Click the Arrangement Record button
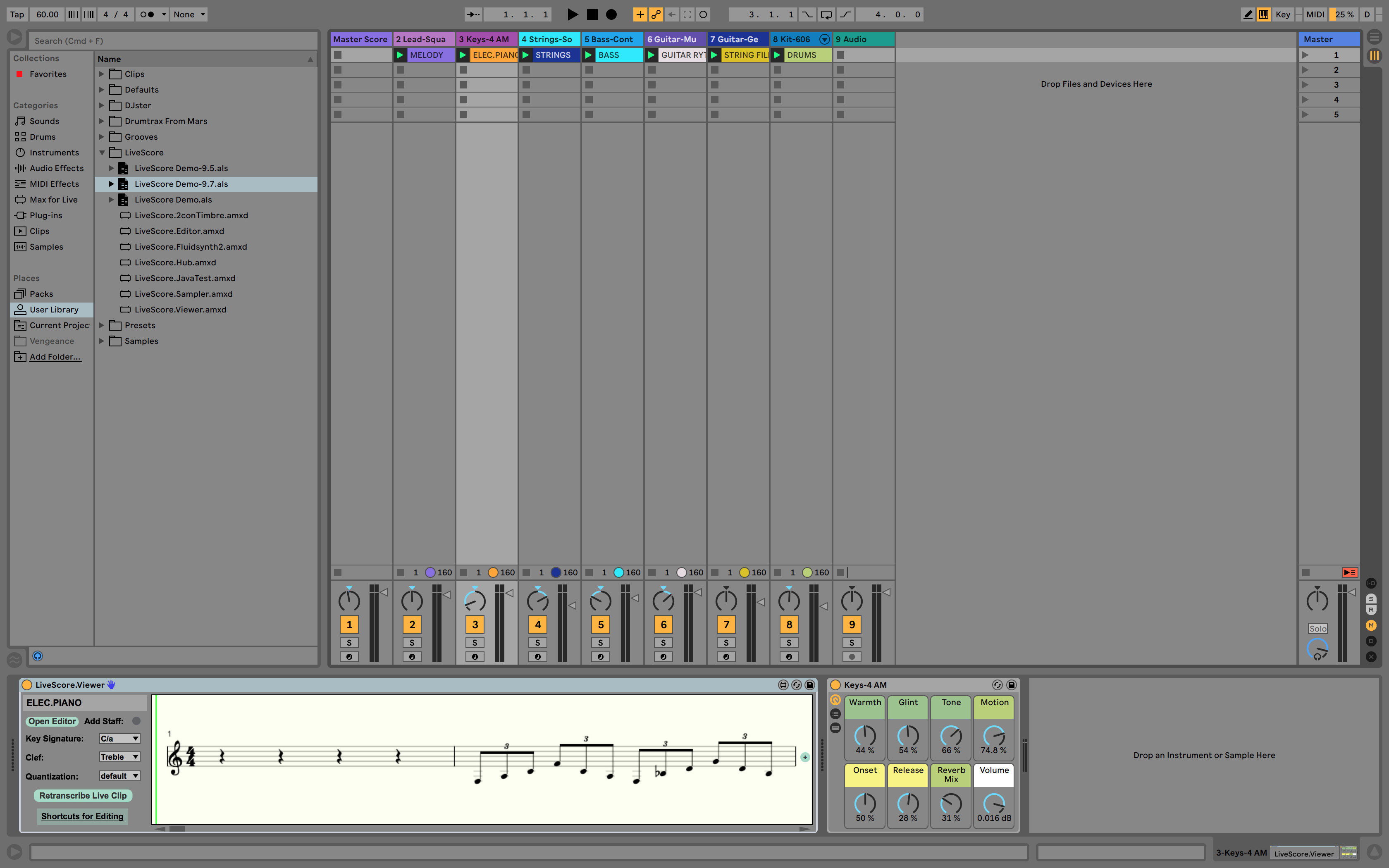Image resolution: width=1389 pixels, height=868 pixels. tap(611, 14)
